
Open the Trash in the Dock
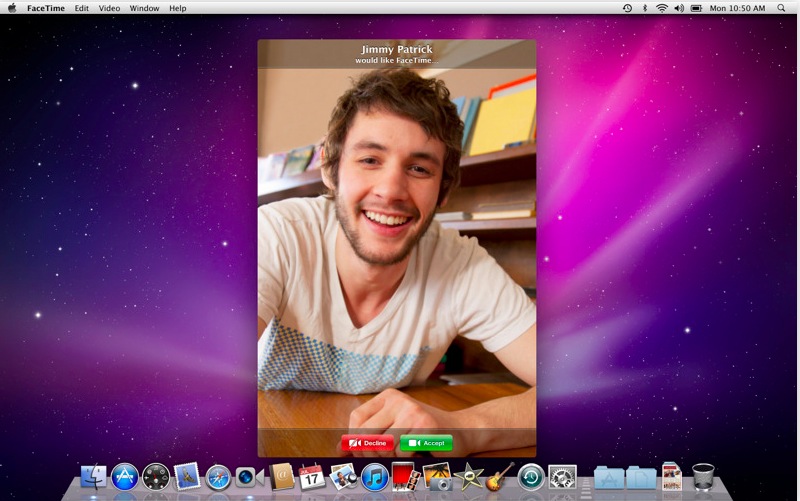703,477
